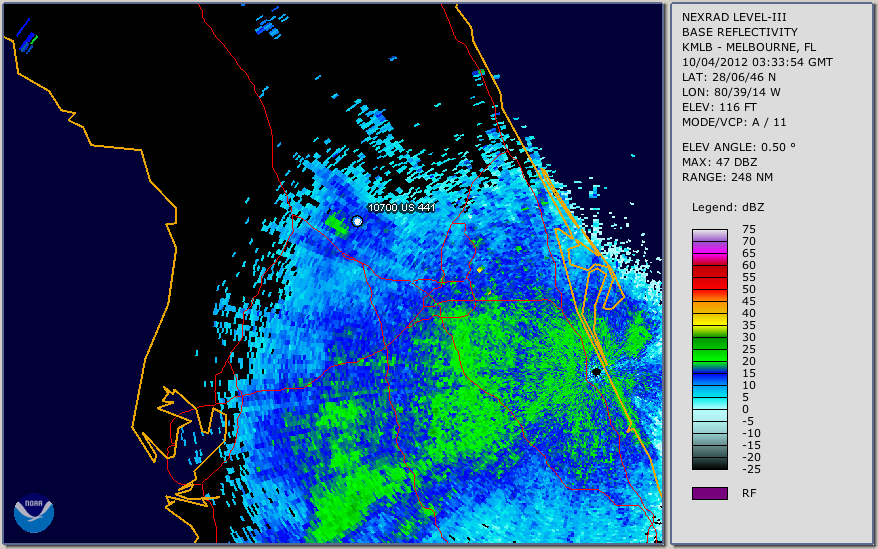Image resolution: width=878 pixels, height=549 pixels.
Task: Click the KMLB - MELBOURNE, FL text
Action: coord(749,47)
